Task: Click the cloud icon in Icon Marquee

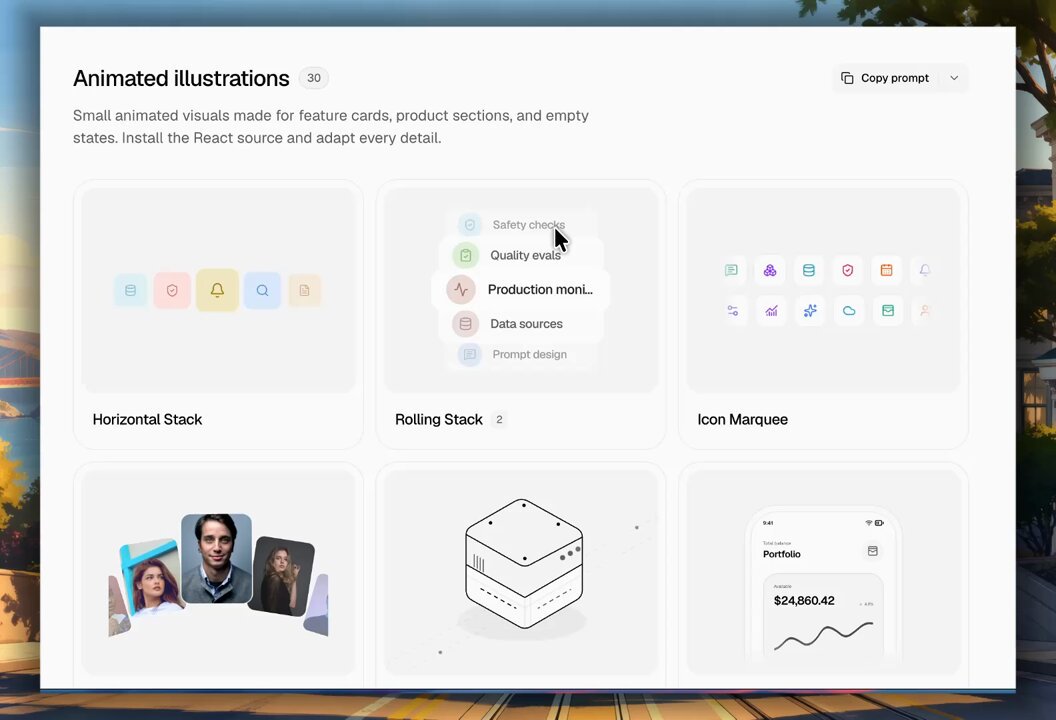Action: [849, 310]
